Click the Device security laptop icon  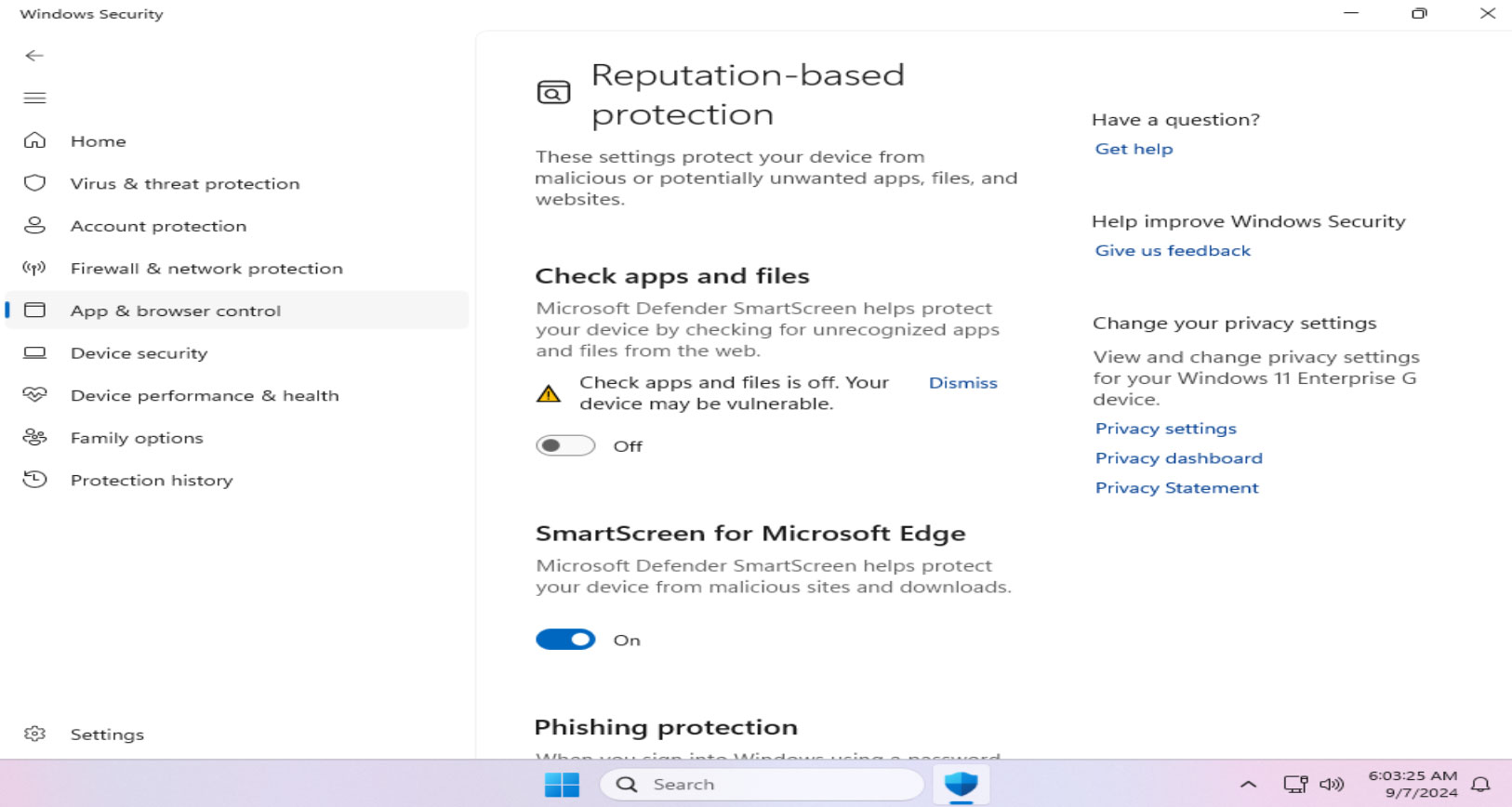point(34,352)
